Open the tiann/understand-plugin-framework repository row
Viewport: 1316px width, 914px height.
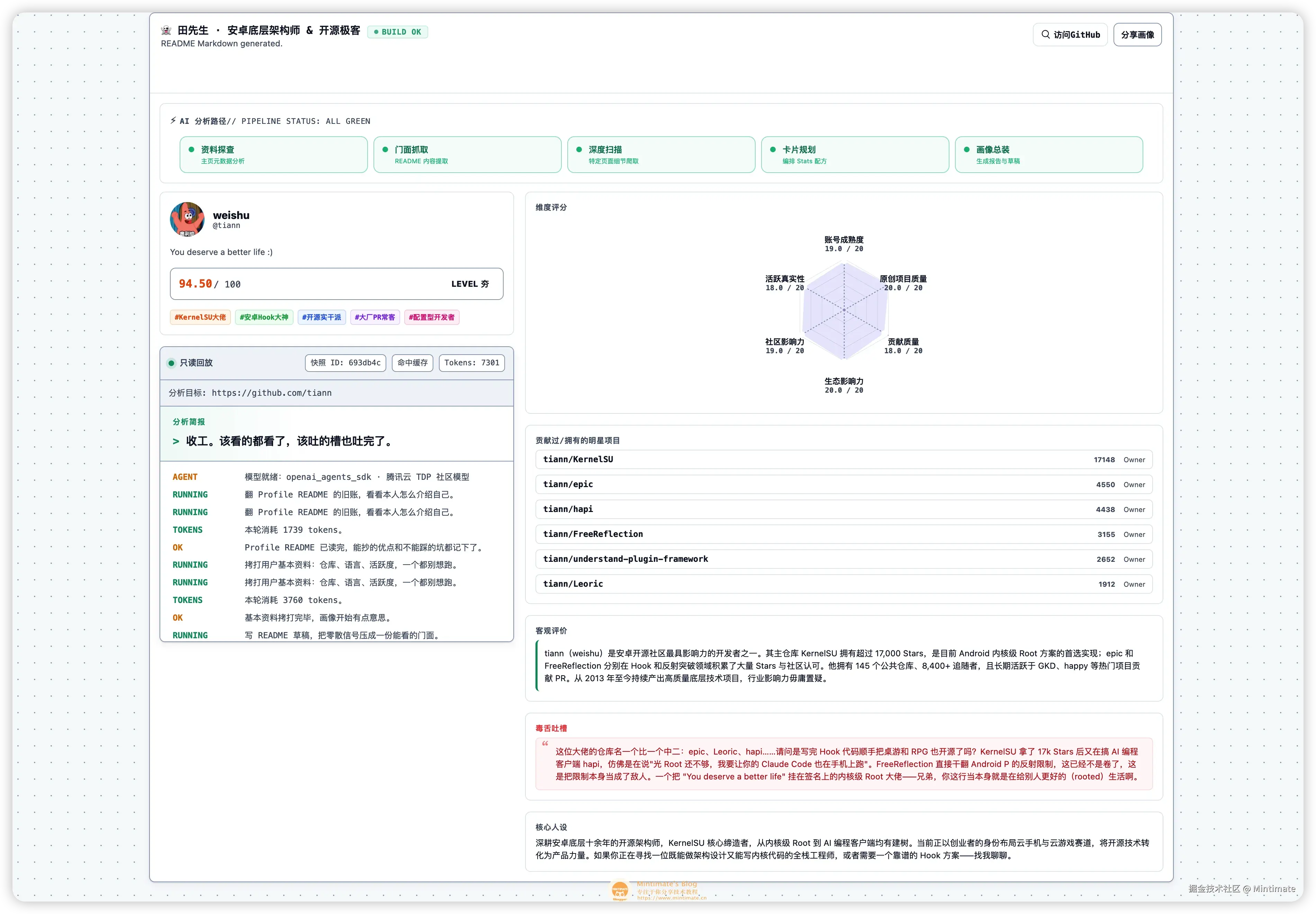point(843,559)
